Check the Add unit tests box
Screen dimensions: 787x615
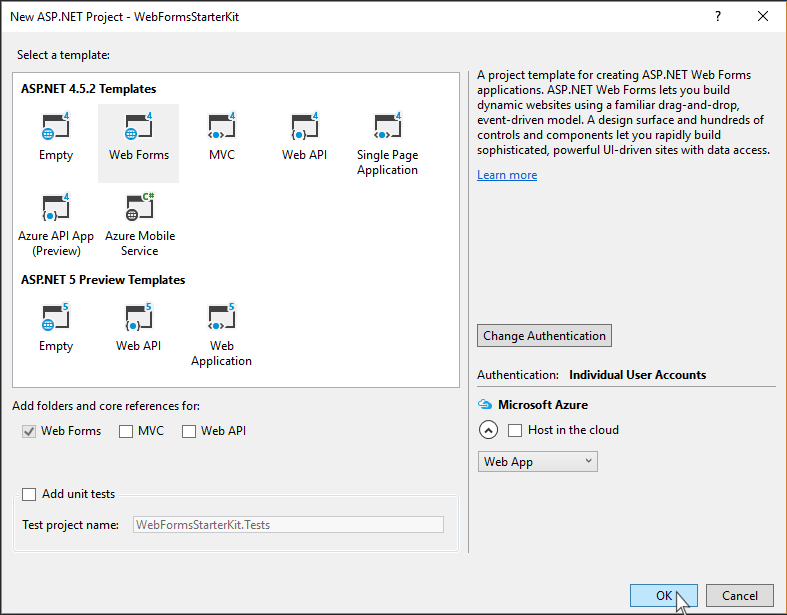(29, 495)
